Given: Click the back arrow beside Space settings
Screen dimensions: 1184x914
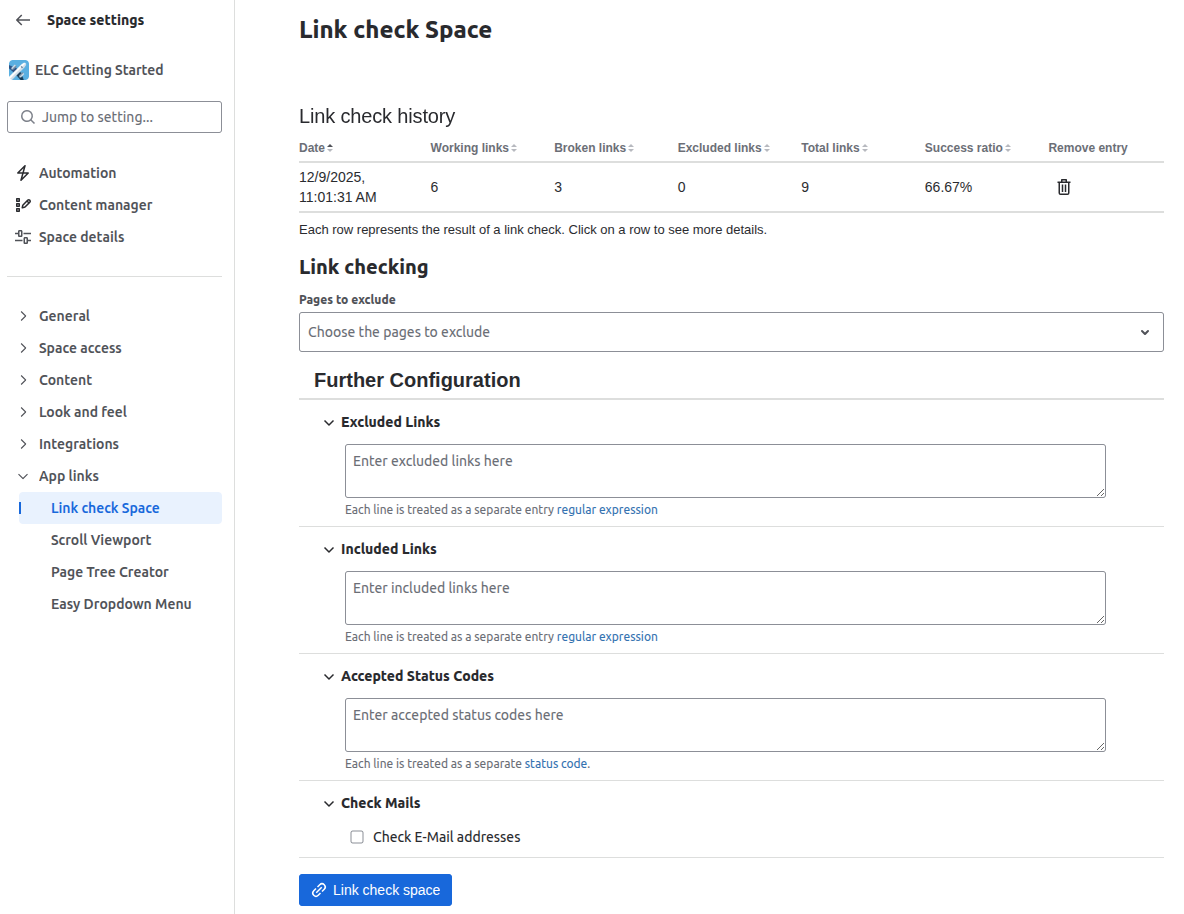Looking at the screenshot, I should click(23, 20).
